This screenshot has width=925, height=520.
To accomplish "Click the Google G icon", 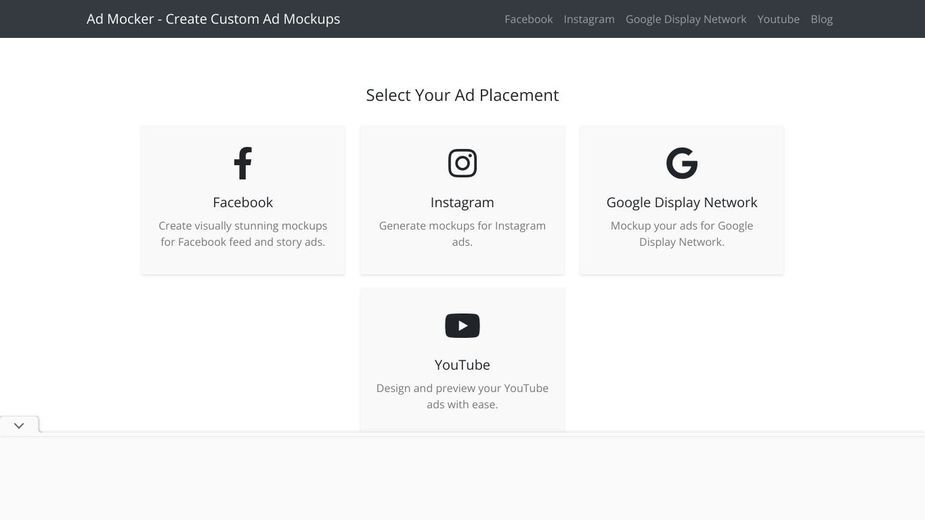I will click(681, 163).
